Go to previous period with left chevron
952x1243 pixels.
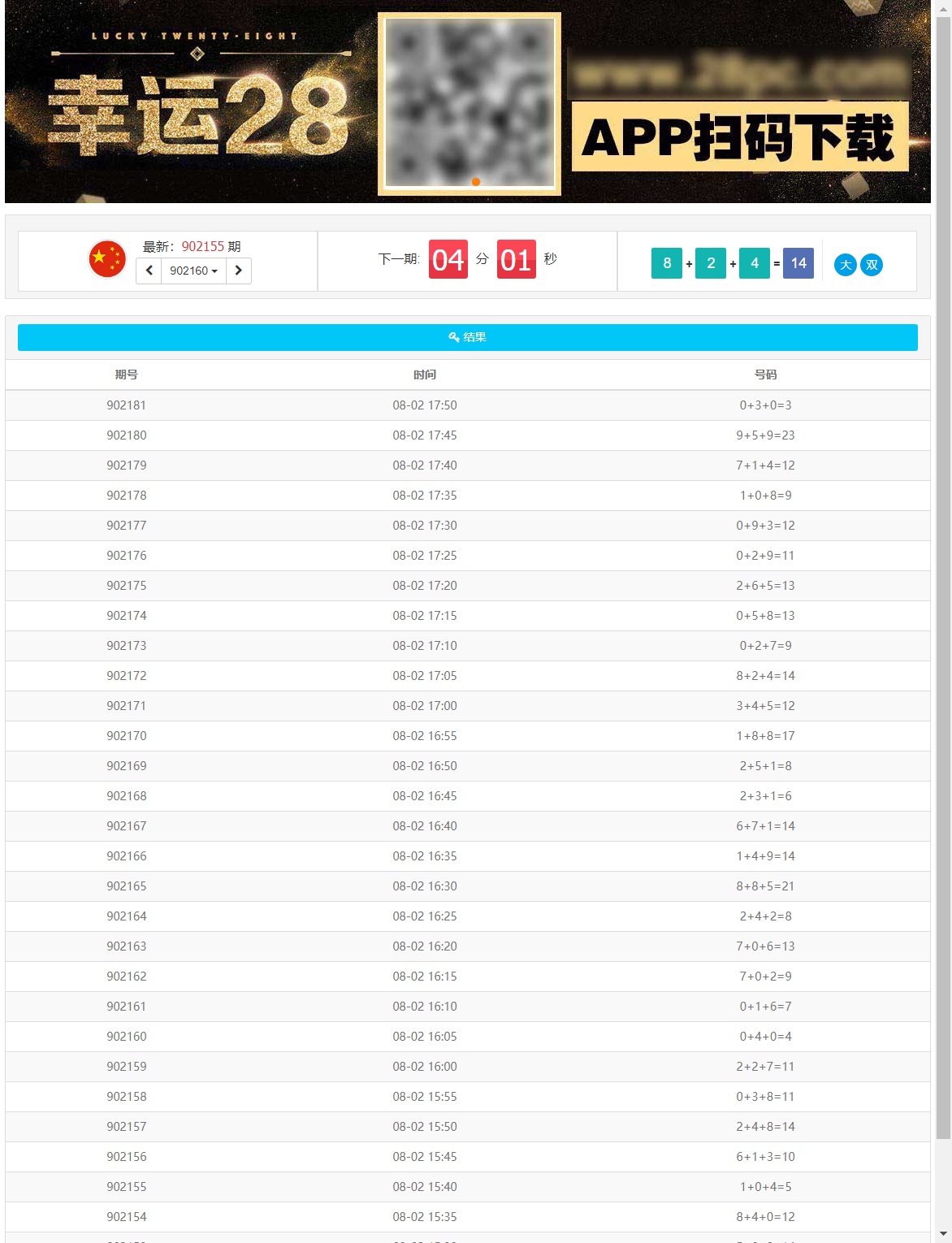149,271
